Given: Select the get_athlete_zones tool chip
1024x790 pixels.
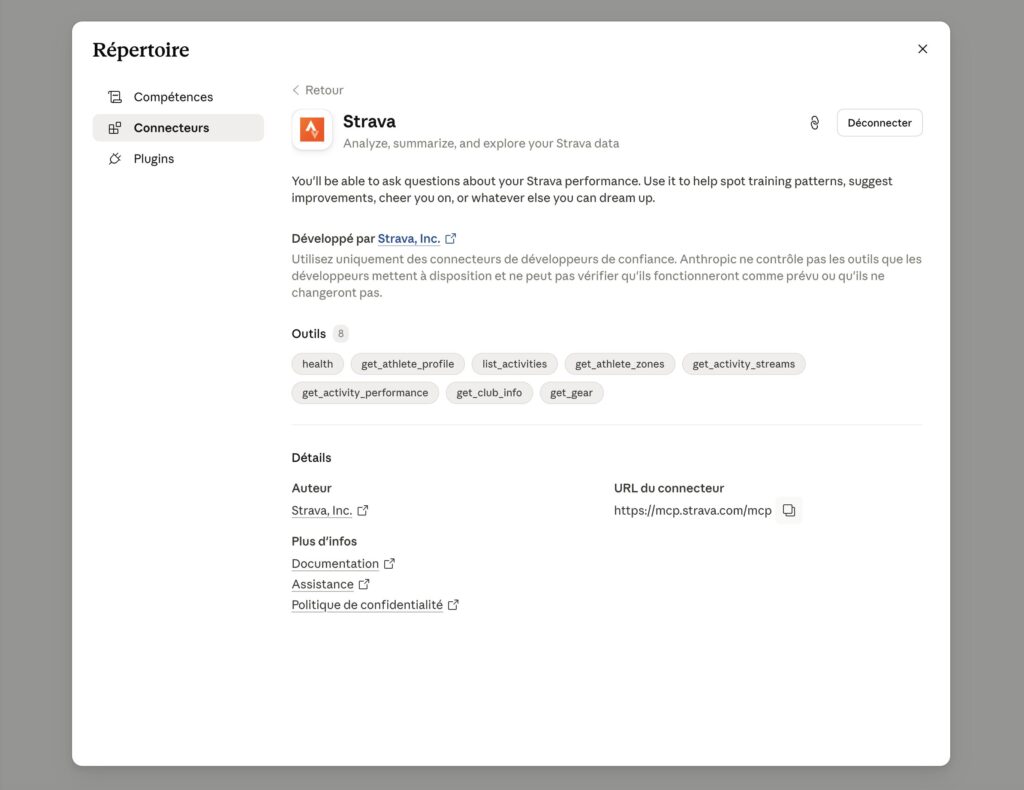Looking at the screenshot, I should point(620,364).
